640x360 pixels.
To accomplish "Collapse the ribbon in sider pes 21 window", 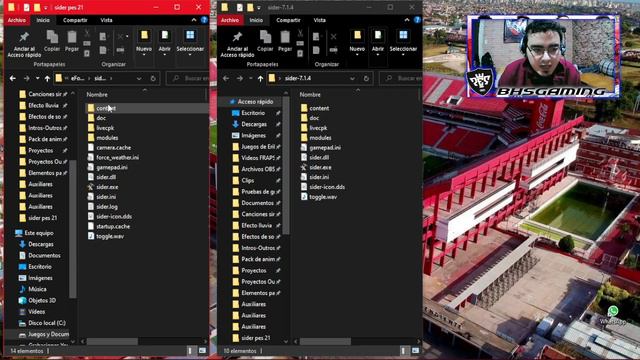I will 194,20.
